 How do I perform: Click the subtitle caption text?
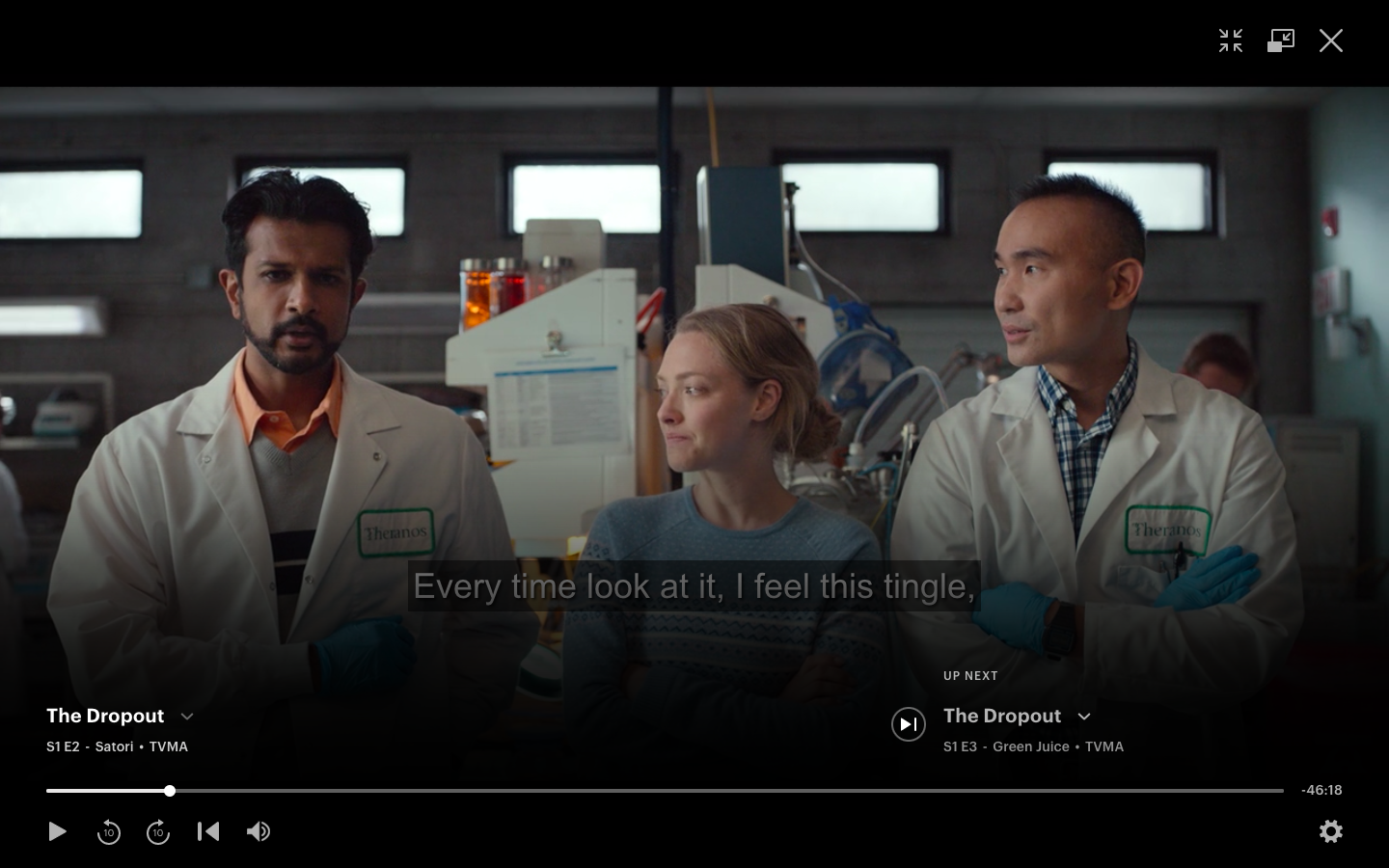[x=694, y=586]
